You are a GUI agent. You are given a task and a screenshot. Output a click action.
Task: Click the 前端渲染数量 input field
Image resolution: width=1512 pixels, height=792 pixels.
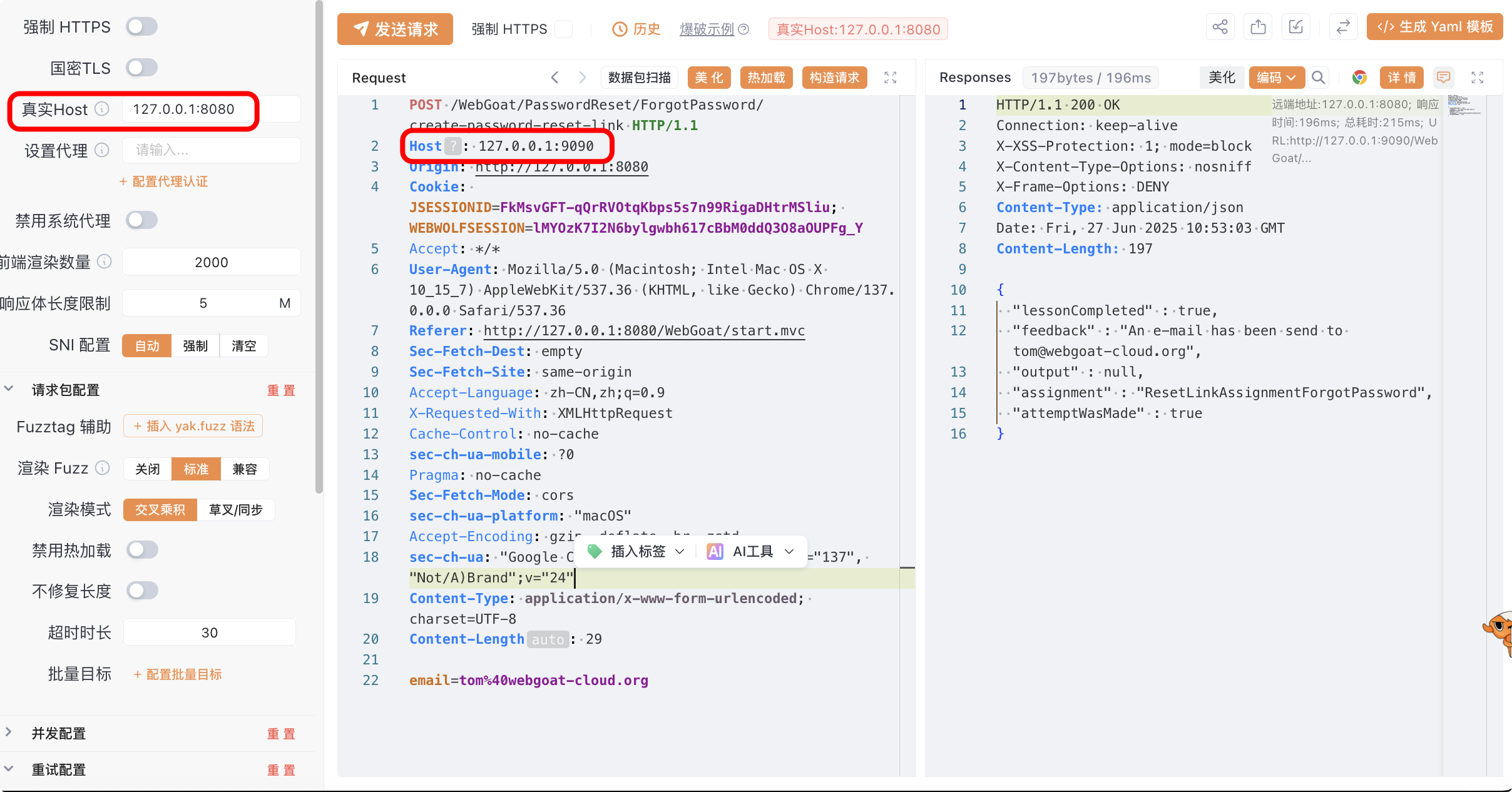click(212, 261)
